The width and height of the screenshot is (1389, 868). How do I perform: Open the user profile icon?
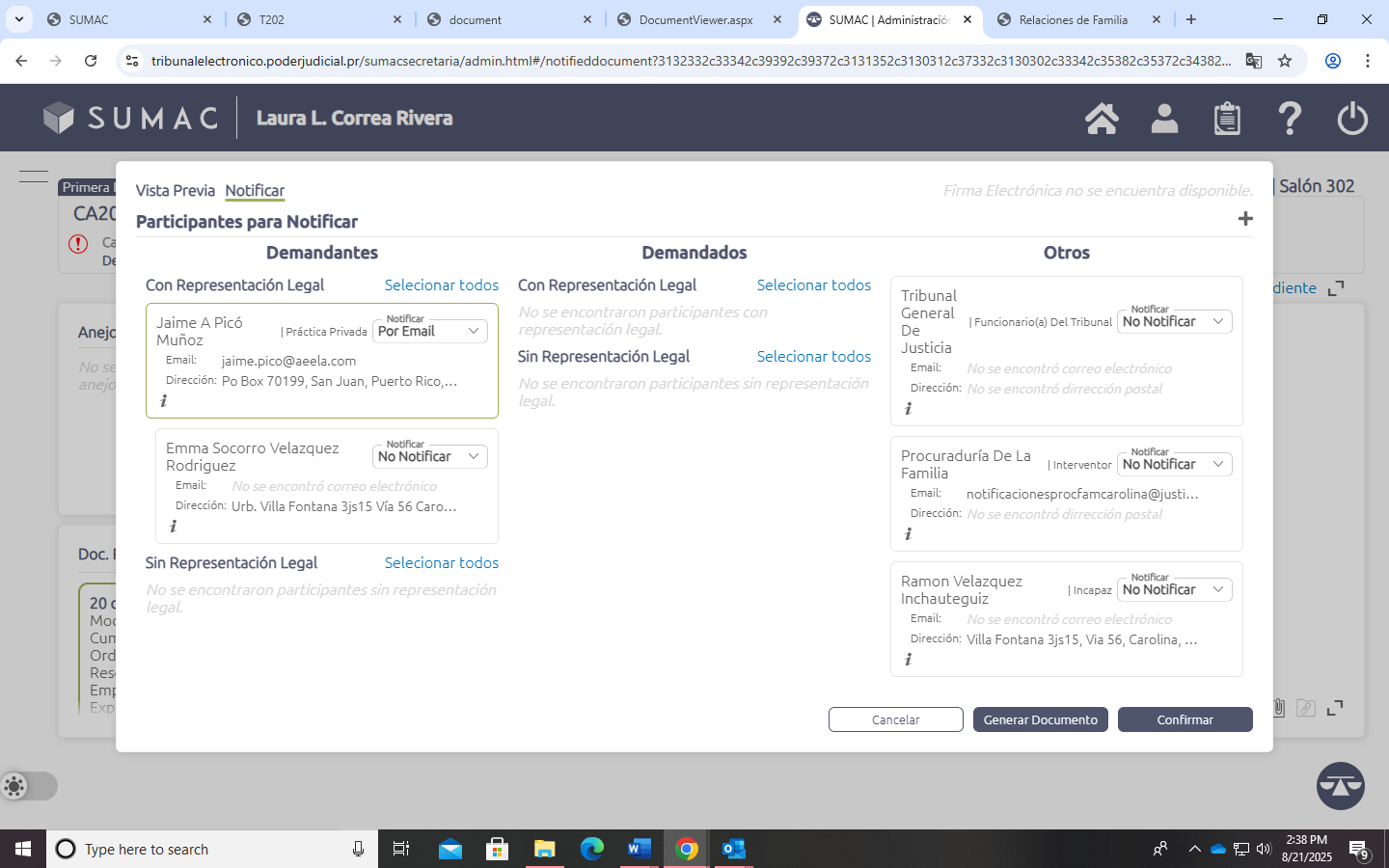[1164, 119]
